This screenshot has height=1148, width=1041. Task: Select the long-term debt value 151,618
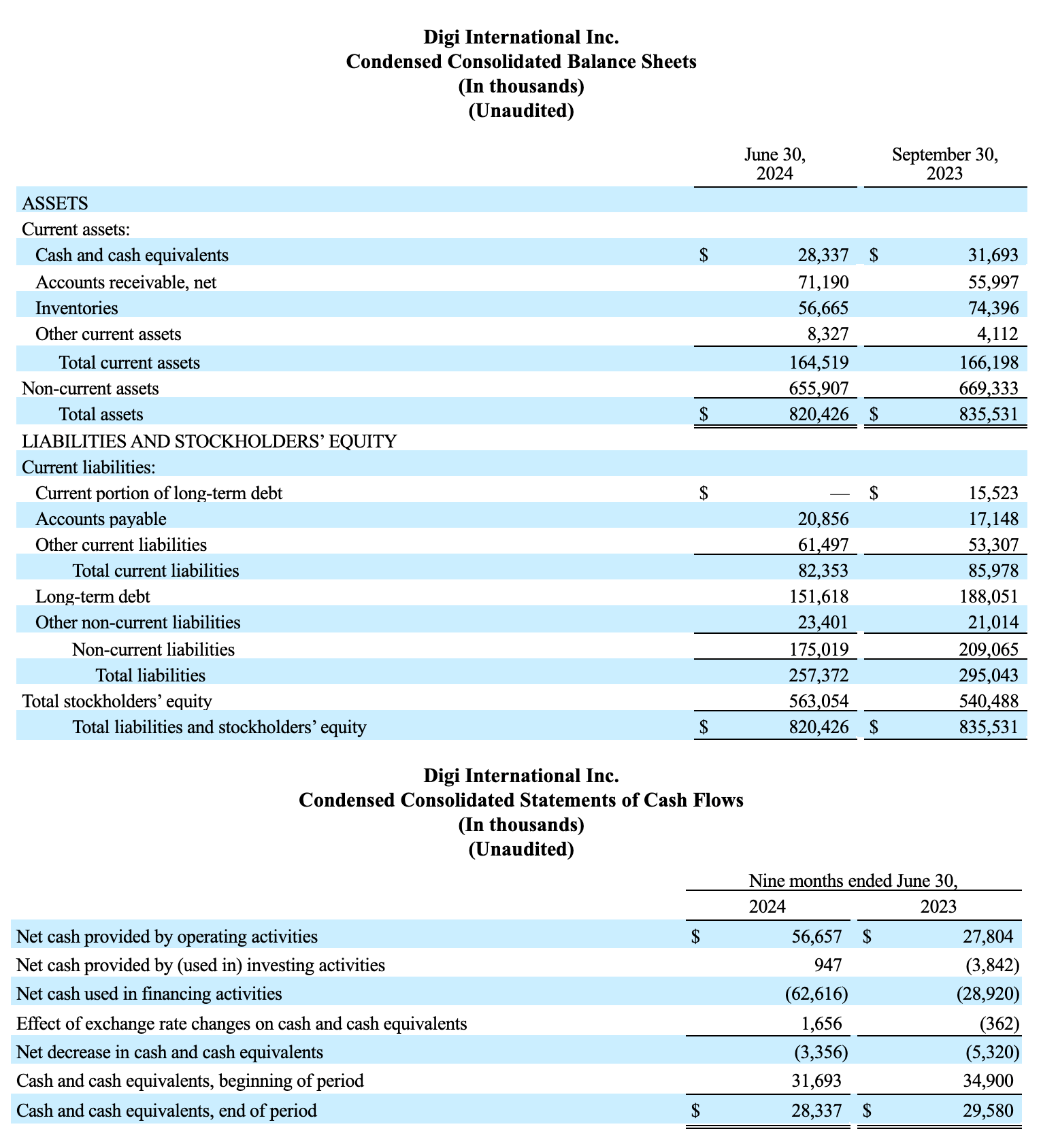pos(819,596)
